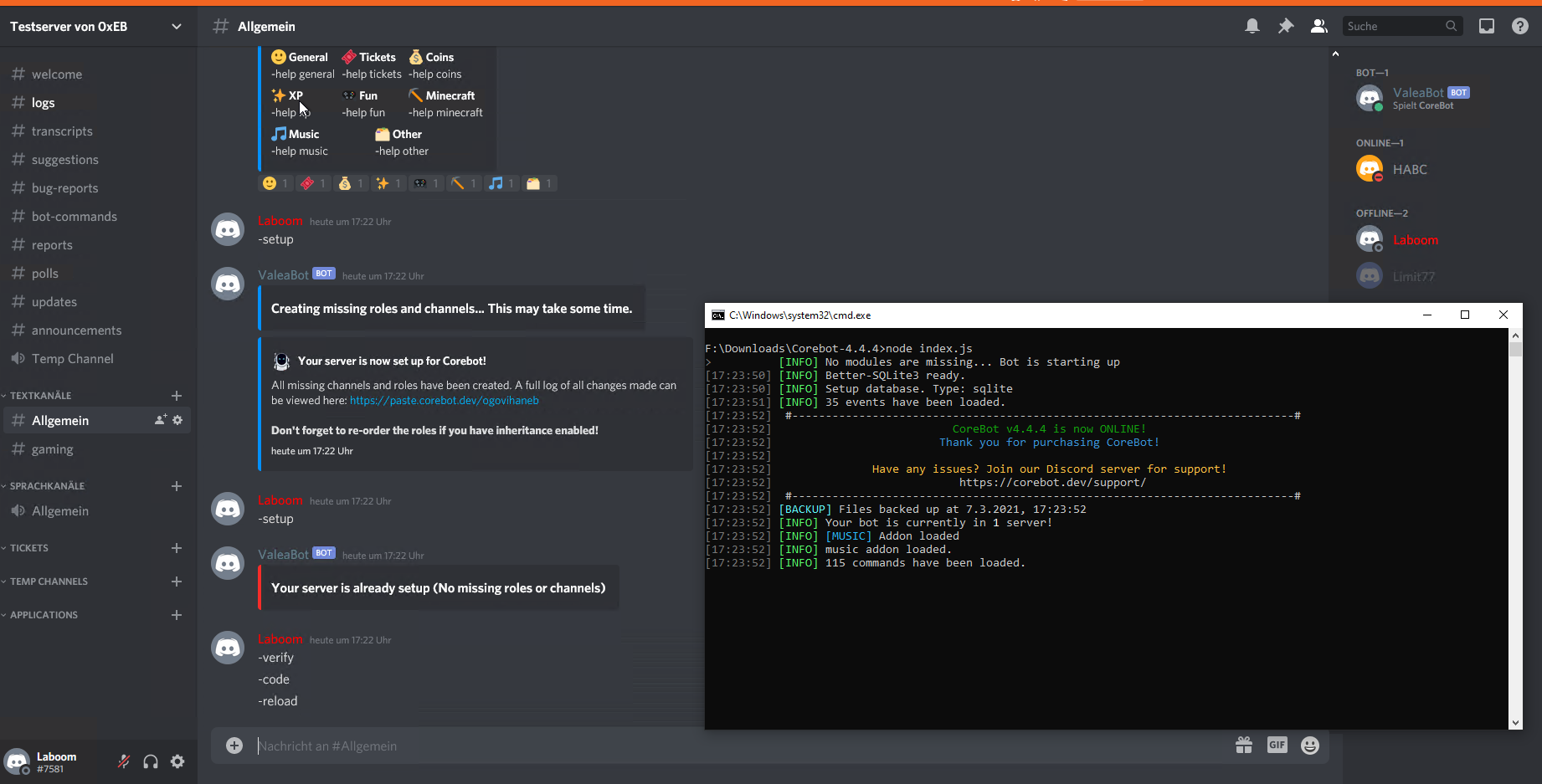
Task: Open the welcome channel
Action: click(98, 74)
